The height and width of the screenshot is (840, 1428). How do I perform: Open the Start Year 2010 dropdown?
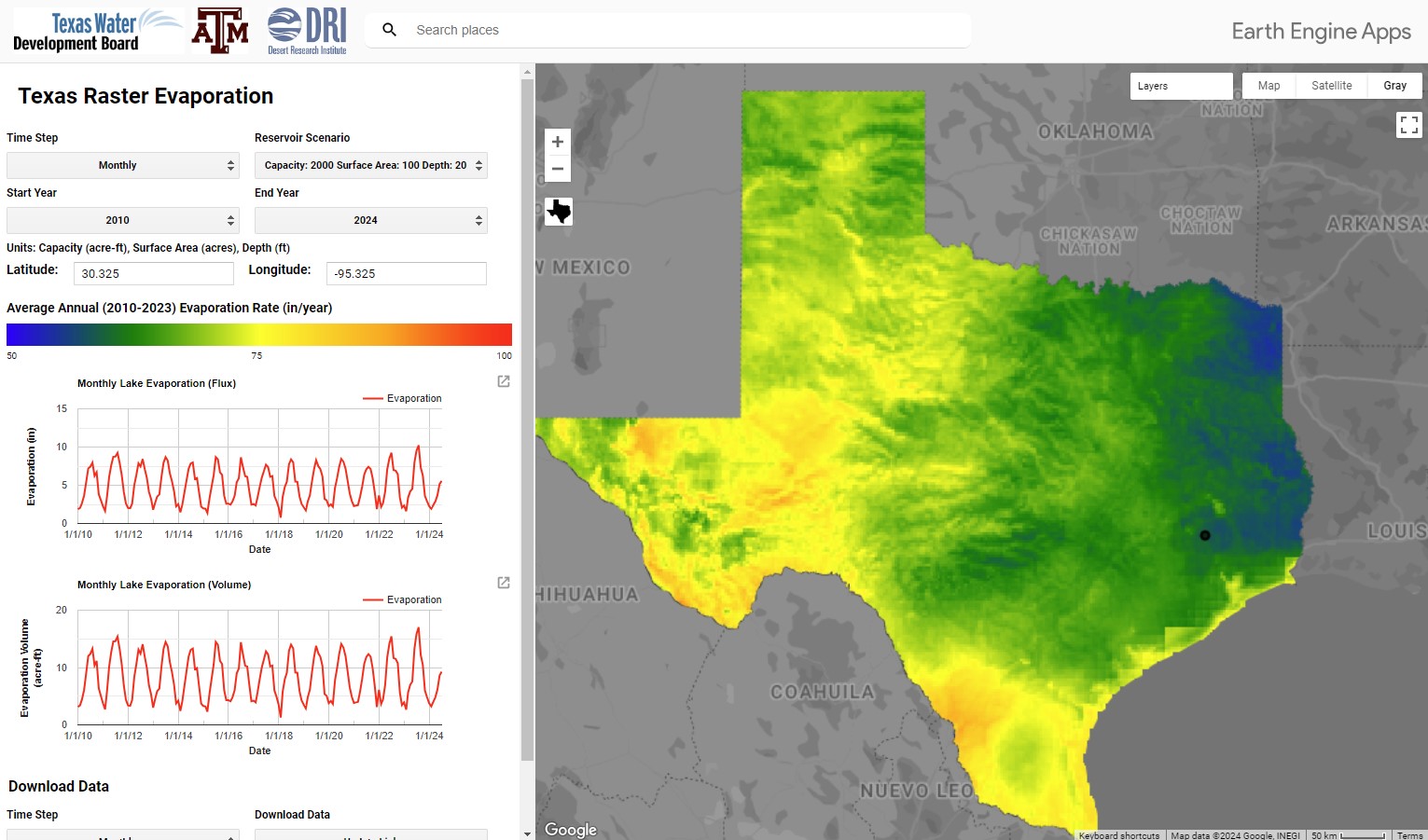coord(123,220)
